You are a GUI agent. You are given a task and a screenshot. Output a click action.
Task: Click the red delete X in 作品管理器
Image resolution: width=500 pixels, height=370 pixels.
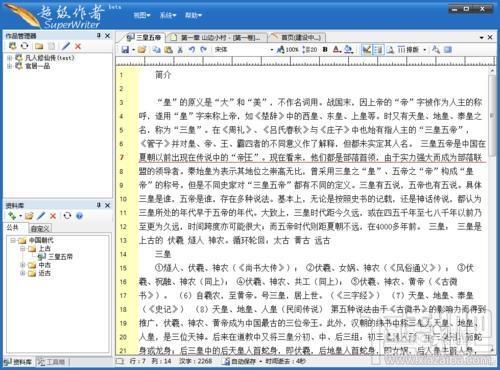tap(78, 46)
